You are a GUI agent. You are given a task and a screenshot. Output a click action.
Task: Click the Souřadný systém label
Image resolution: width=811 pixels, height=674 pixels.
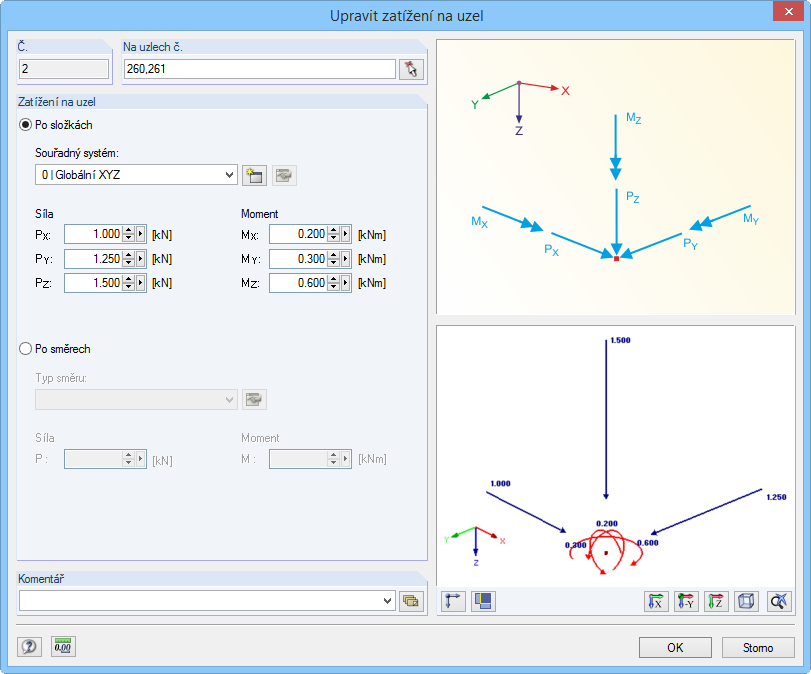click(77, 153)
